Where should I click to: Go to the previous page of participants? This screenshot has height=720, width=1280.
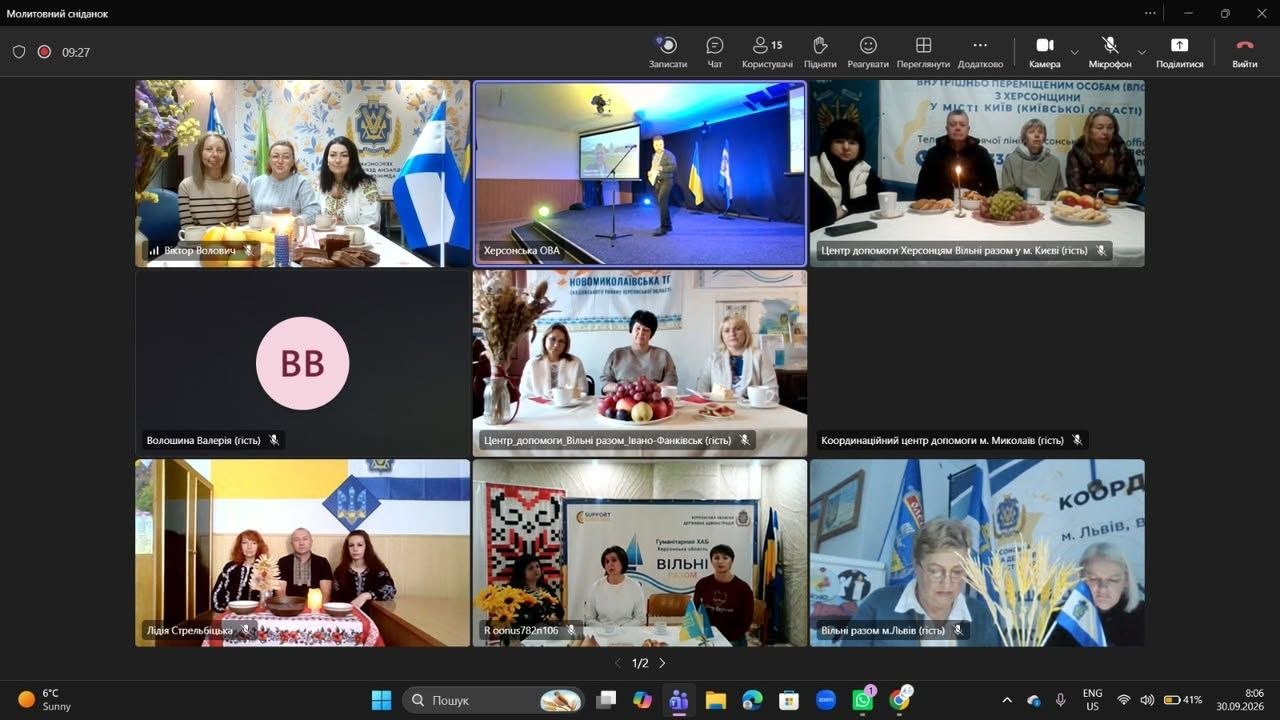point(617,663)
